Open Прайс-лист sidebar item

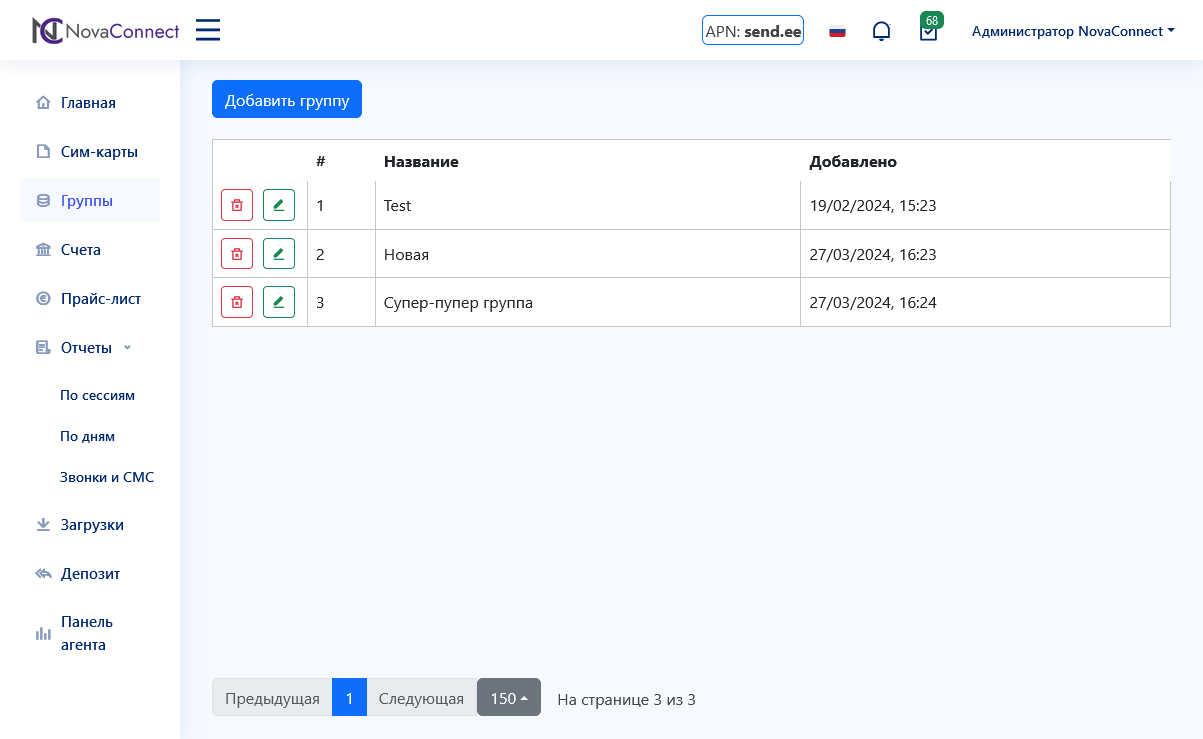point(100,298)
